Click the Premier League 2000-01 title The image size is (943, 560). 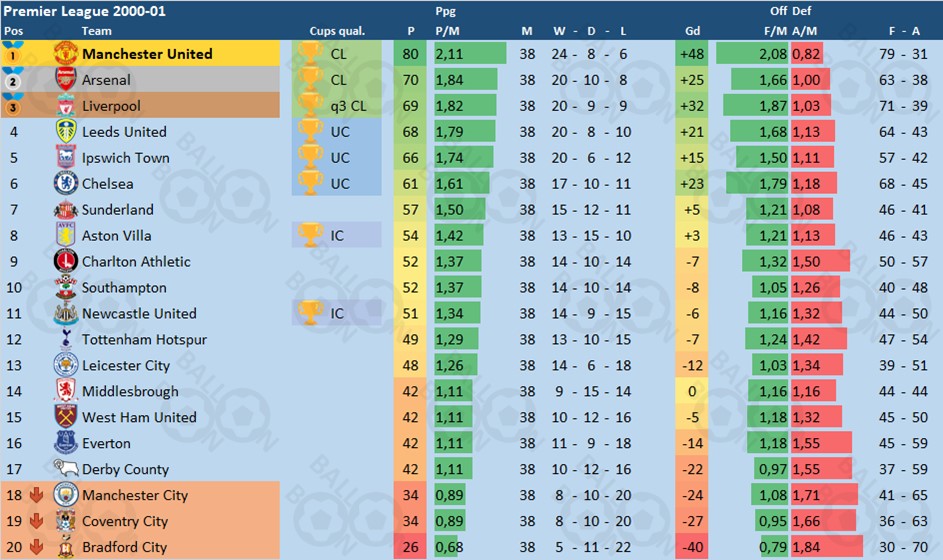pyautogui.click(x=84, y=11)
